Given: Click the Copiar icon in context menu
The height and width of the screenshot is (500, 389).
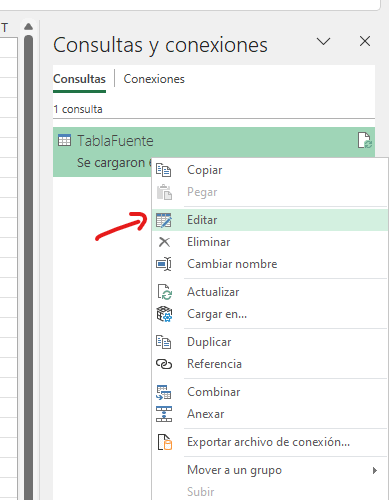Looking at the screenshot, I should [x=164, y=170].
